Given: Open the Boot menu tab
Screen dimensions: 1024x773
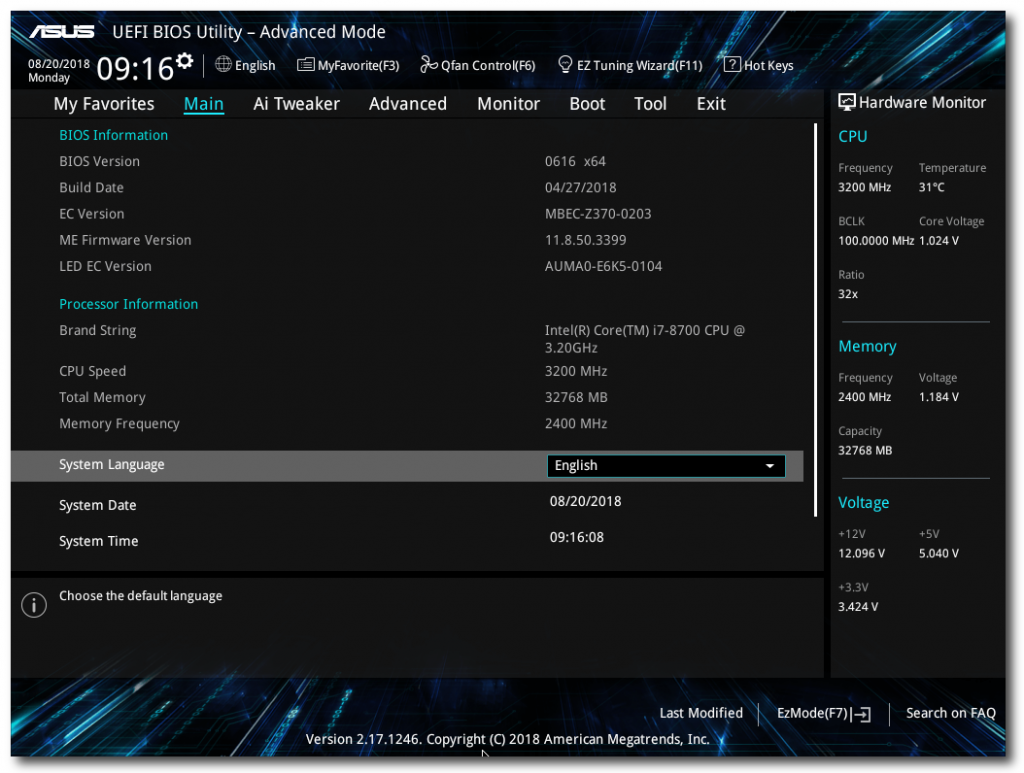Looking at the screenshot, I should (587, 103).
